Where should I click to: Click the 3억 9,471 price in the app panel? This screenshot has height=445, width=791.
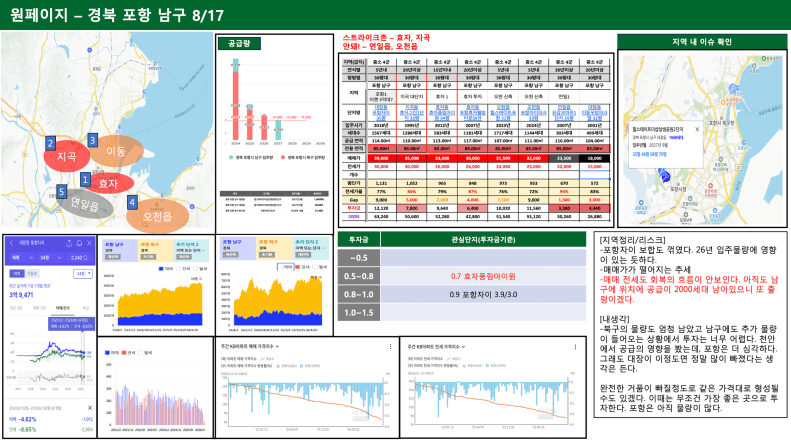tap(21, 295)
